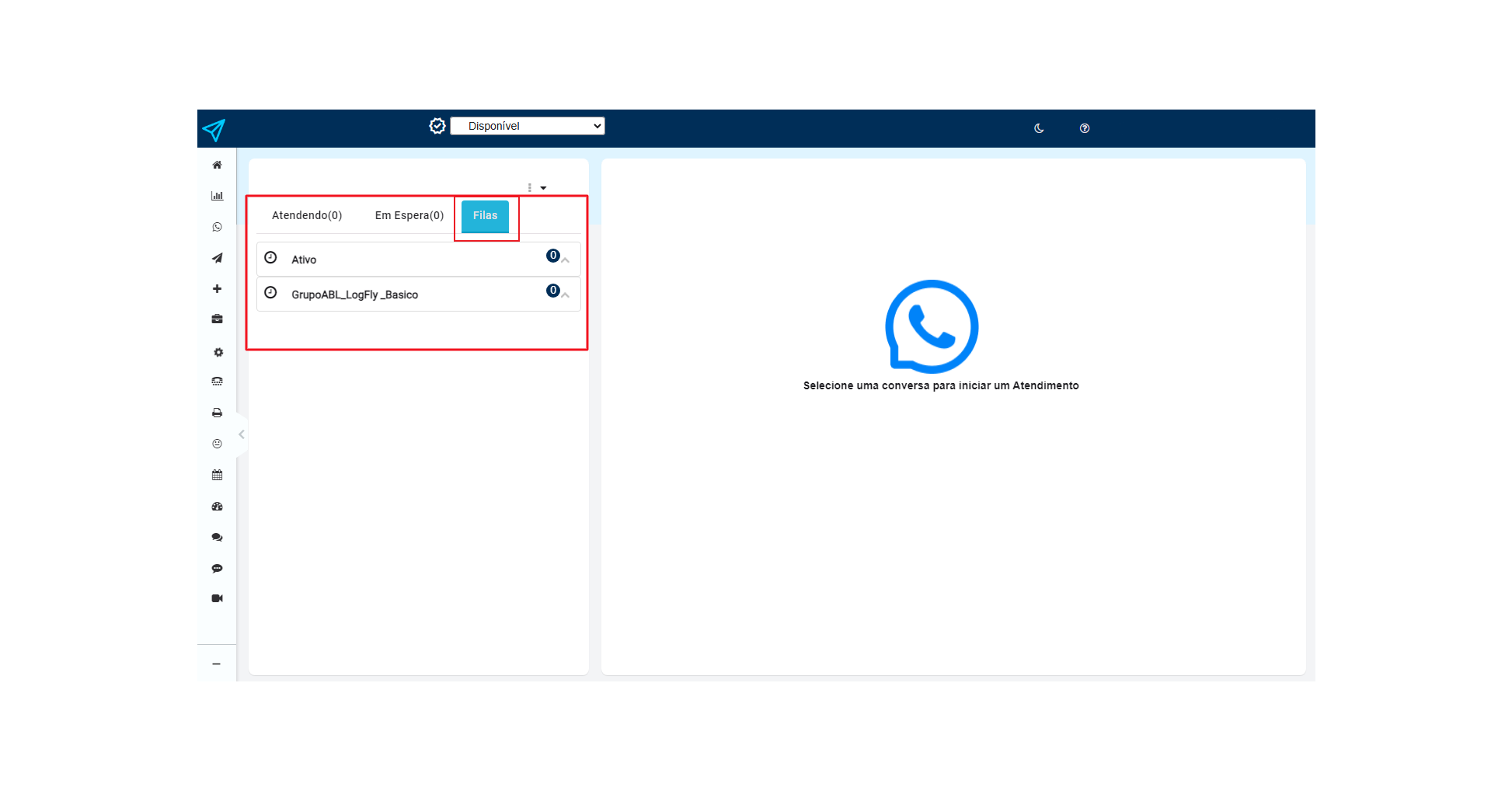
Task: Click the verified badge icon beside the status selector
Action: click(x=437, y=126)
